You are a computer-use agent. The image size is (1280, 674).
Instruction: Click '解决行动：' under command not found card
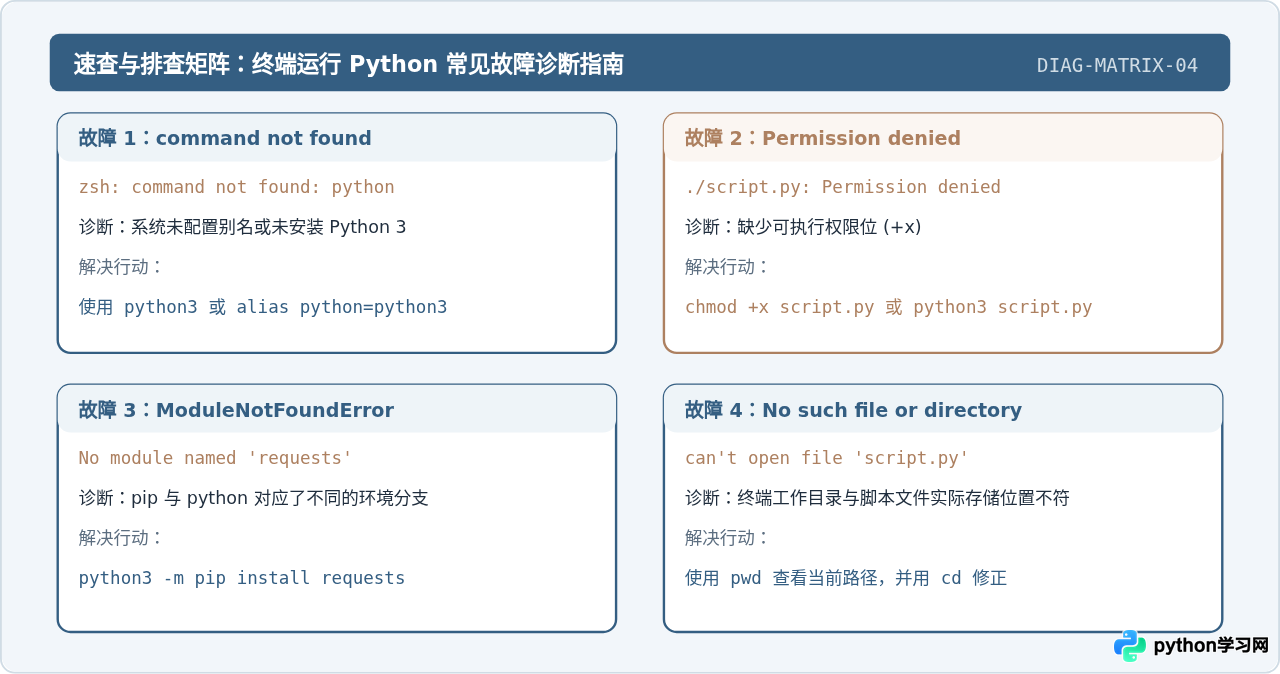(121, 267)
